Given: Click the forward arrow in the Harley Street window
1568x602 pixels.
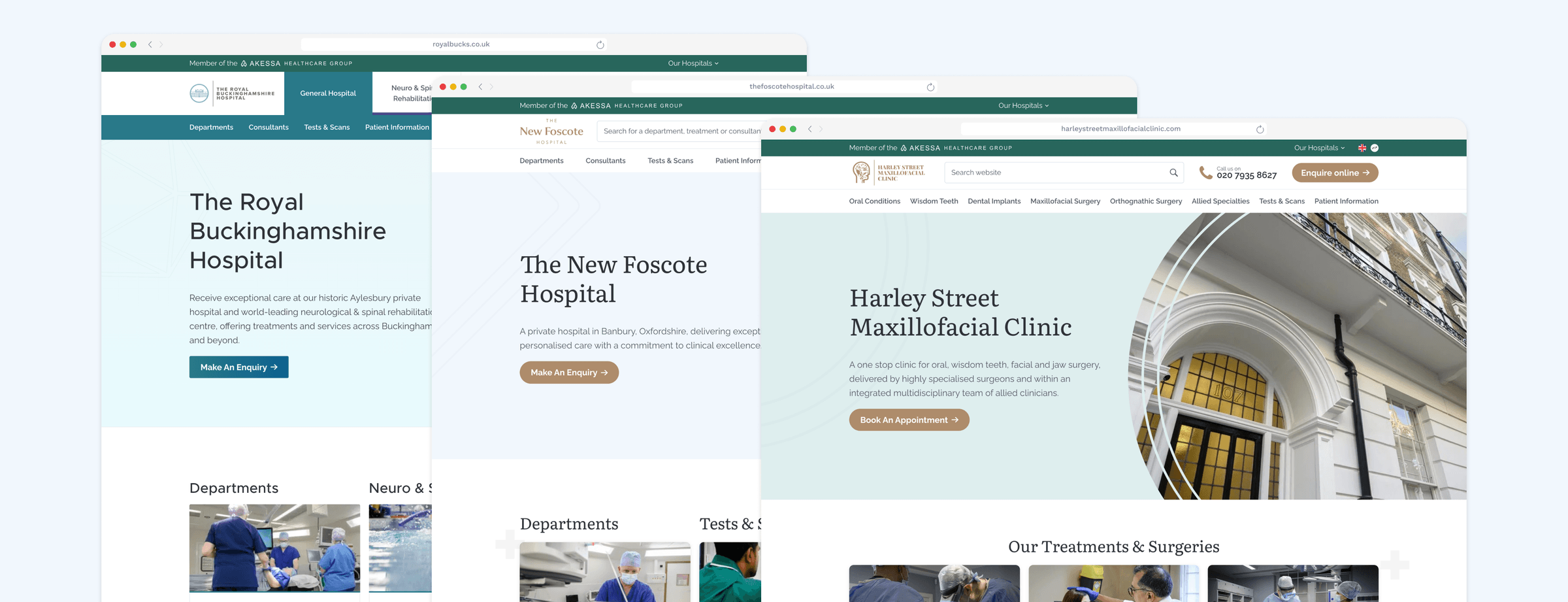Looking at the screenshot, I should pyautogui.click(x=821, y=129).
